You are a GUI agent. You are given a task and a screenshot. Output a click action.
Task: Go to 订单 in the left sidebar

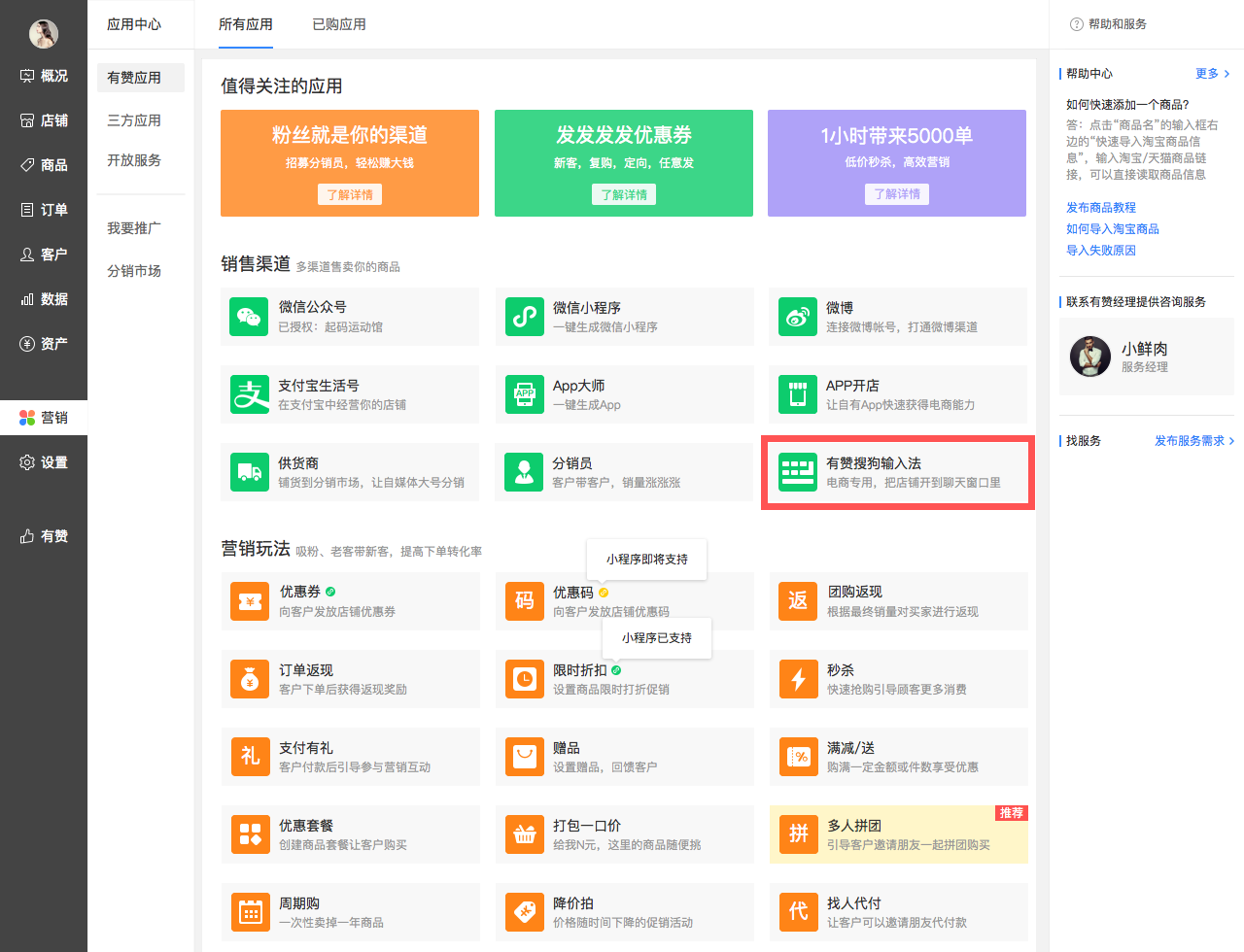click(44, 210)
